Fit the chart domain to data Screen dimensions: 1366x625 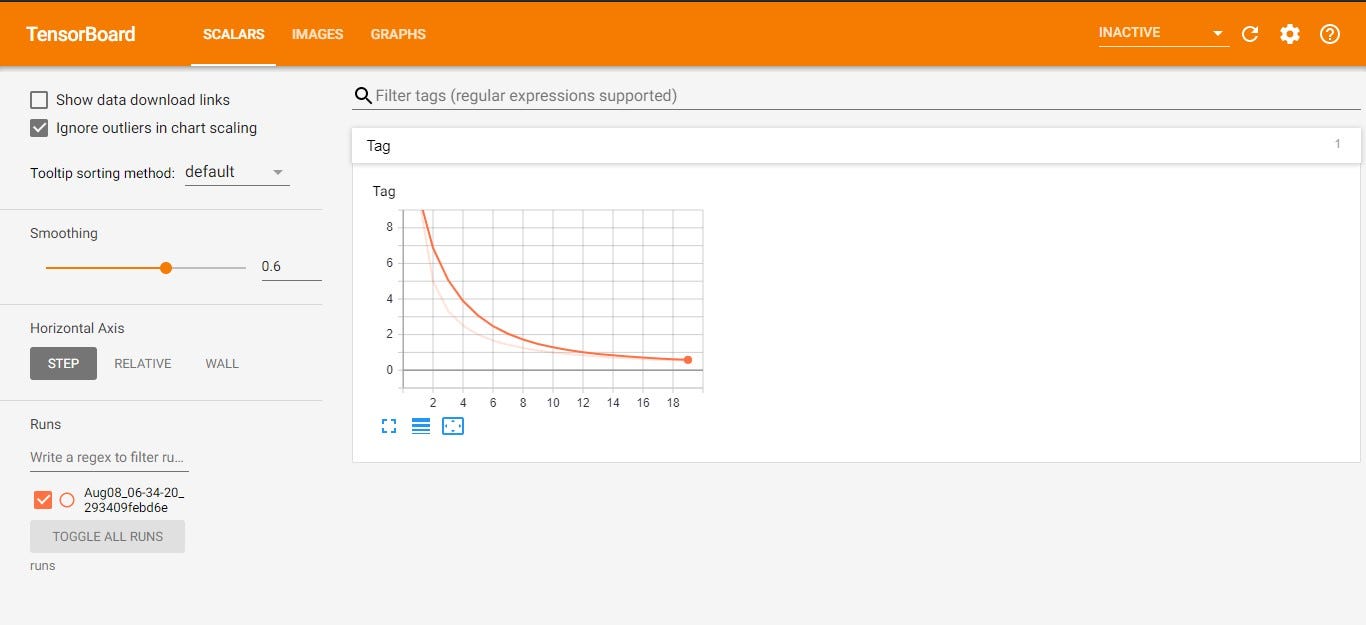(x=453, y=425)
